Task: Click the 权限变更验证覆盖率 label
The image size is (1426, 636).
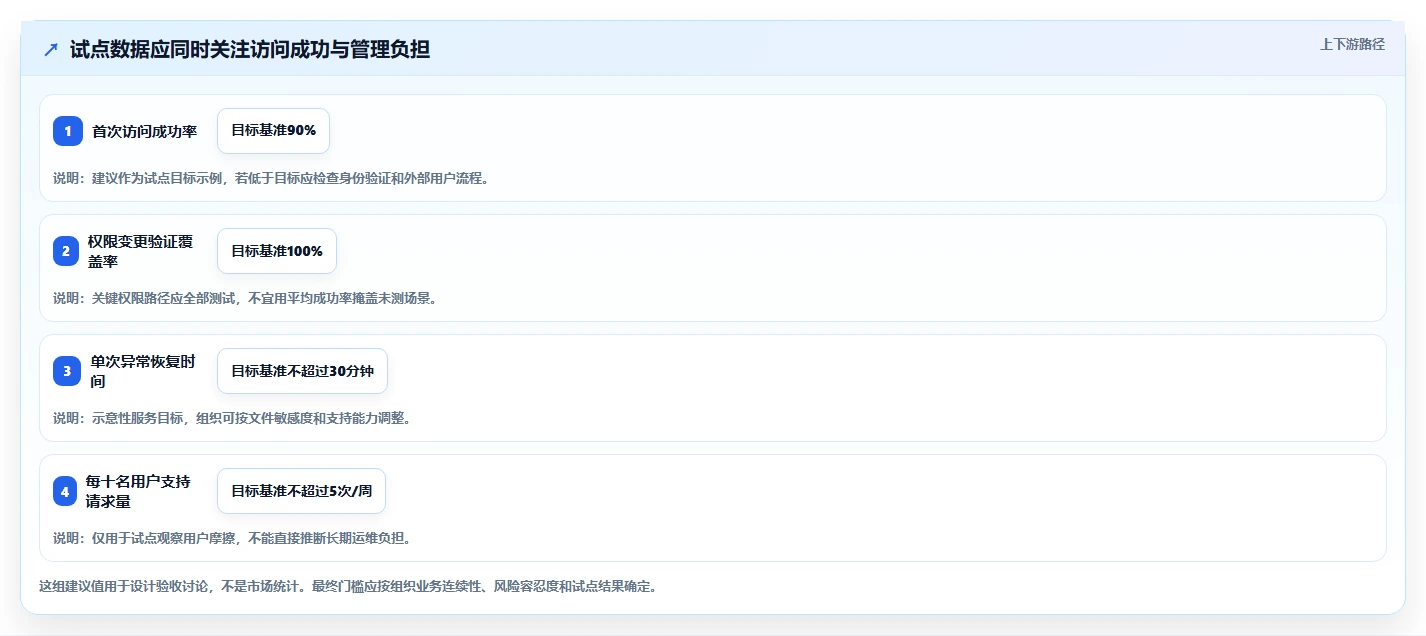Action: [140, 251]
